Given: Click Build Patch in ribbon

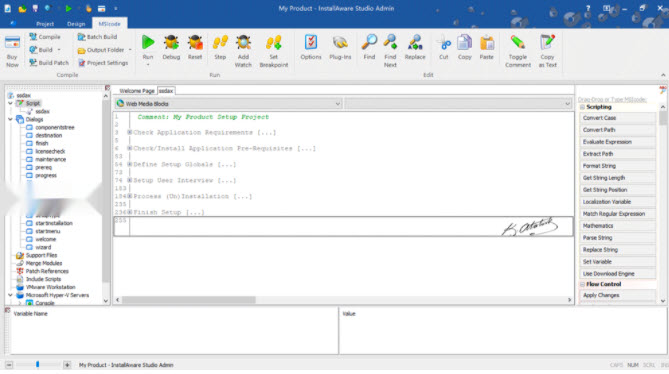Looking at the screenshot, I should (x=49, y=63).
